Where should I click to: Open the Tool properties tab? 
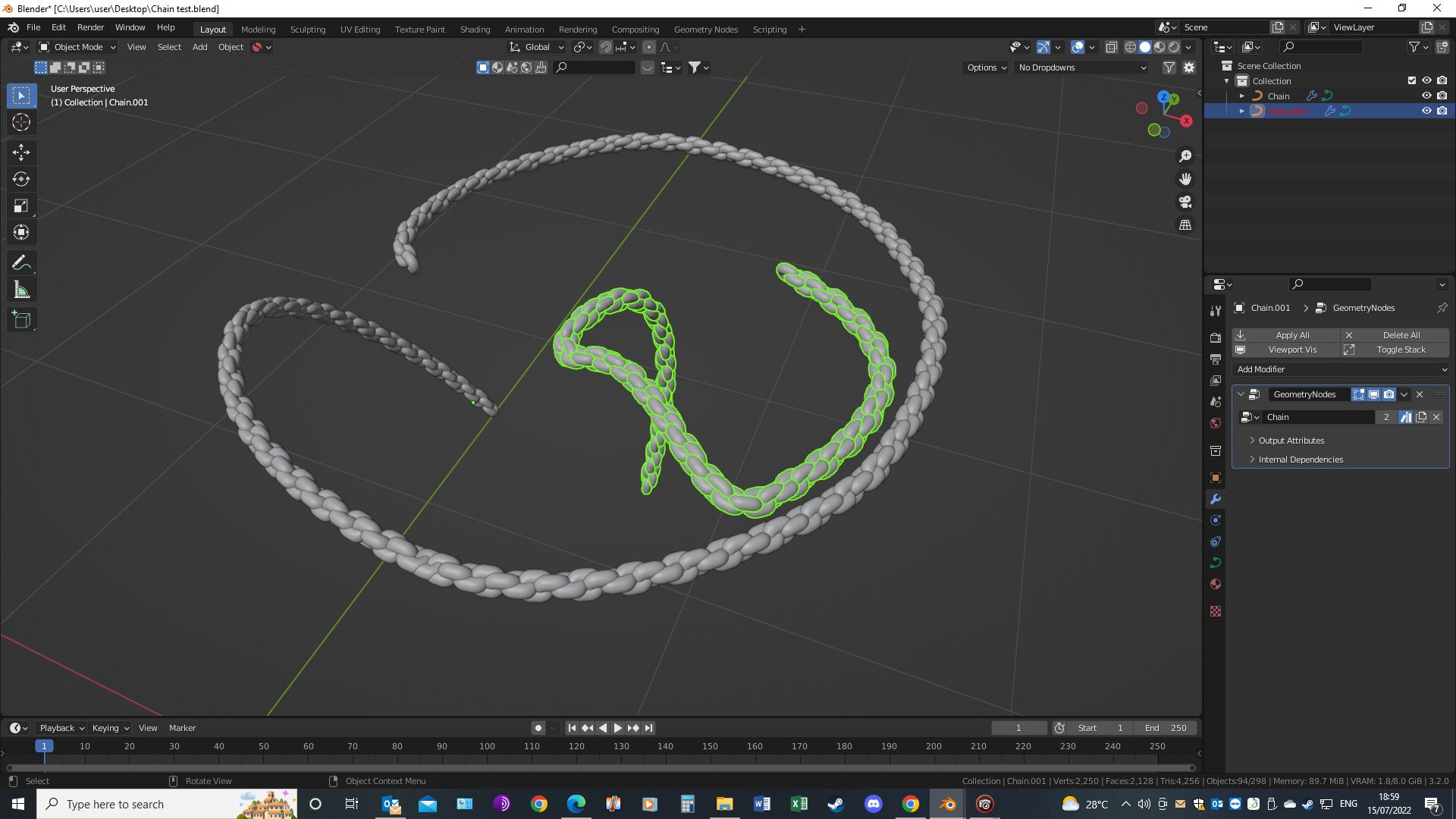point(1216,310)
